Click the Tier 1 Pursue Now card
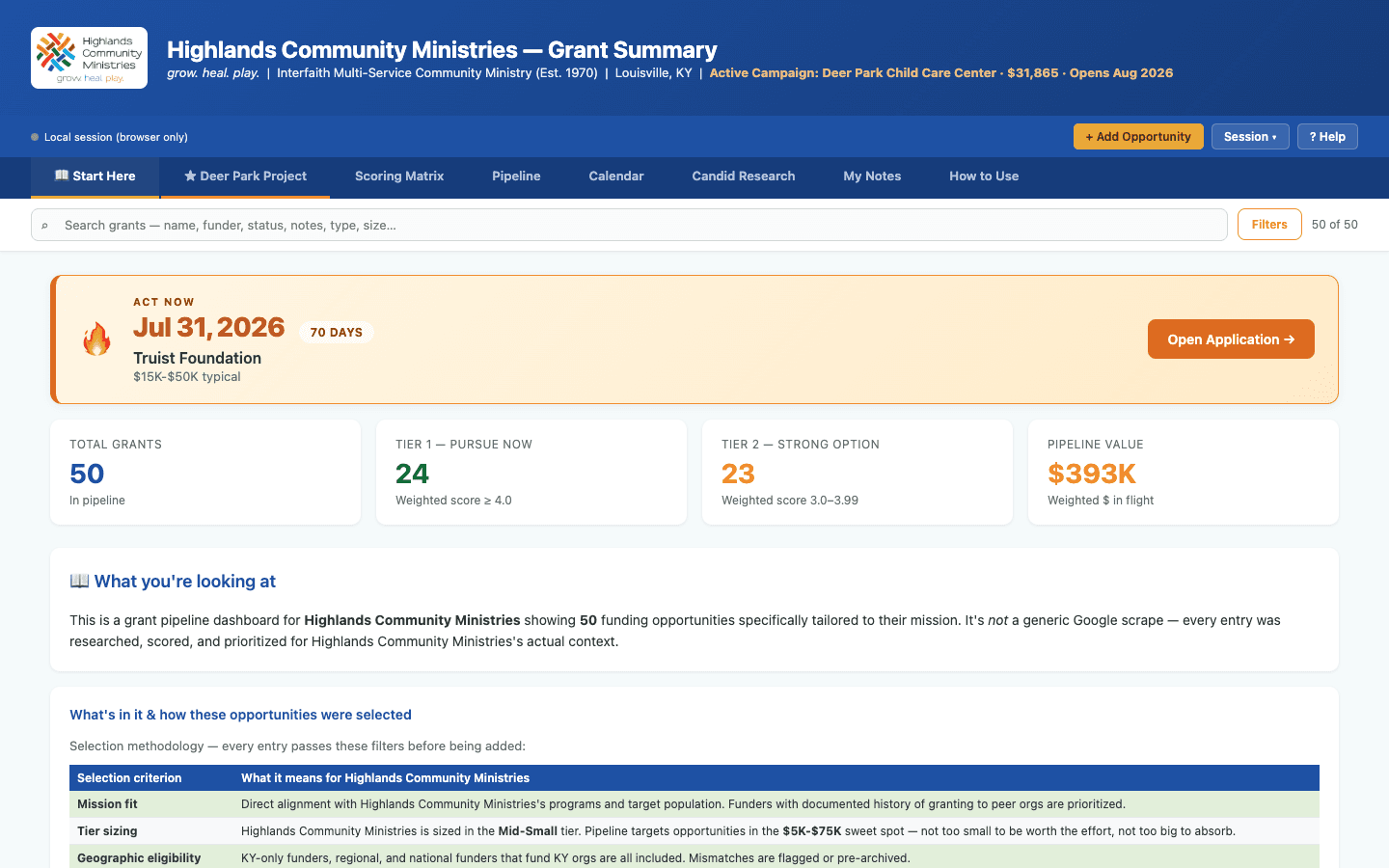This screenshot has width=1389, height=868. [x=531, y=472]
